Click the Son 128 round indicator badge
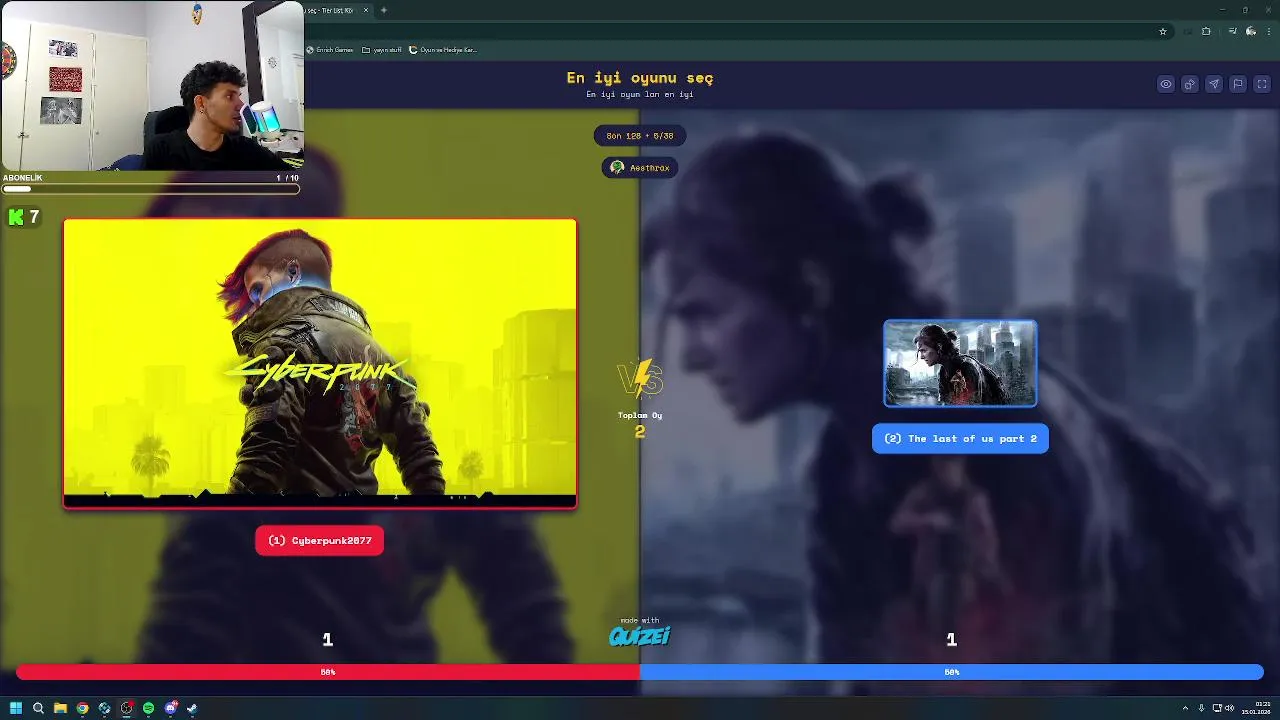The height and width of the screenshot is (720, 1280). (x=640, y=136)
